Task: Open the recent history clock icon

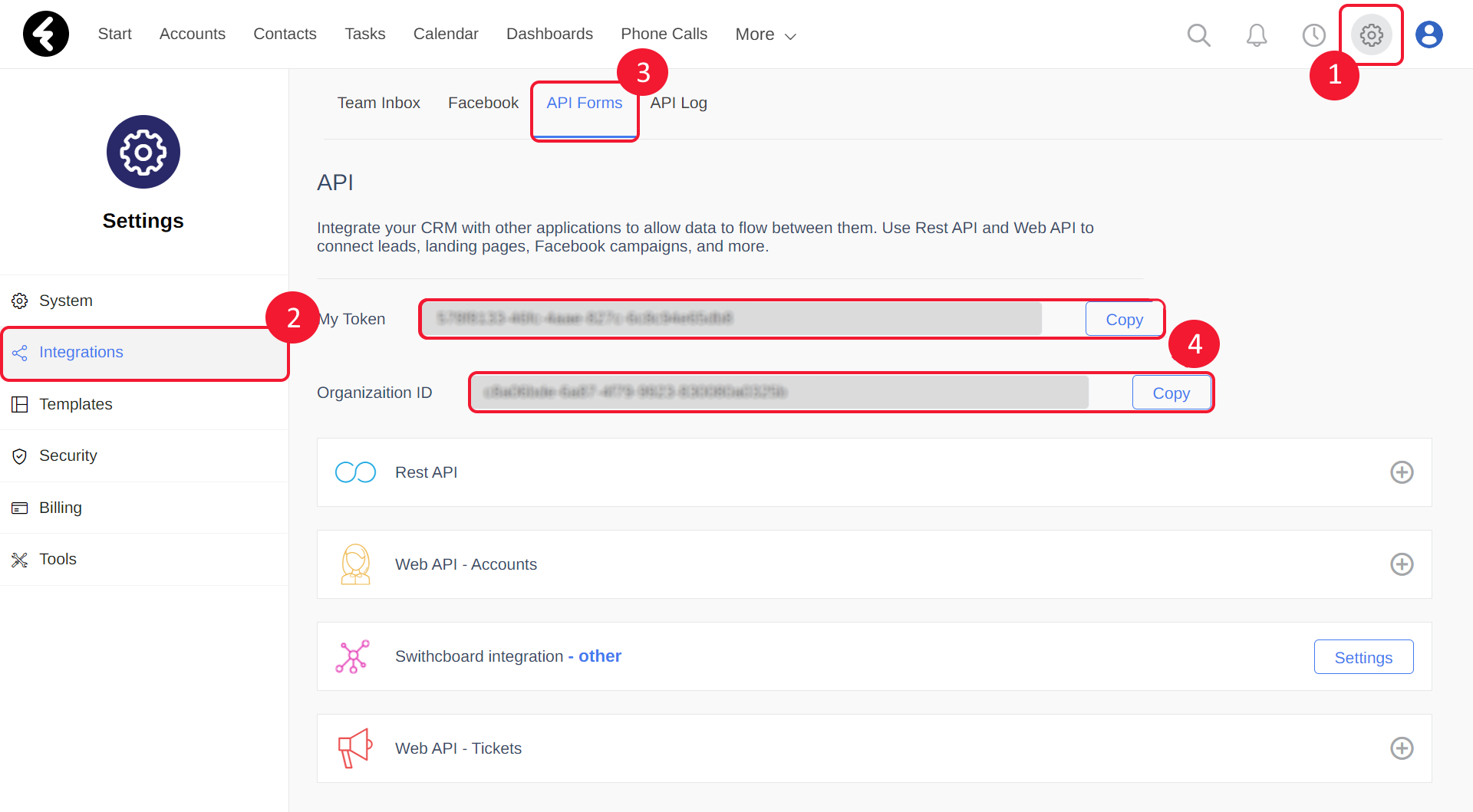Action: coord(1314,35)
